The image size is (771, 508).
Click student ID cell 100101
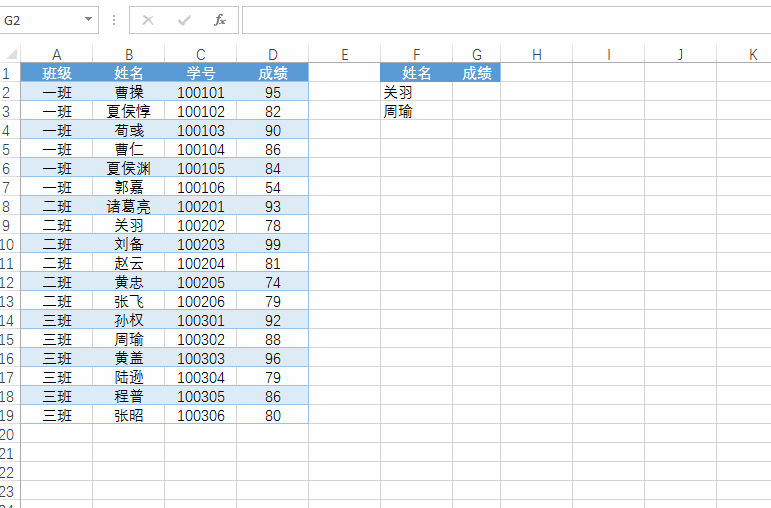click(x=201, y=92)
